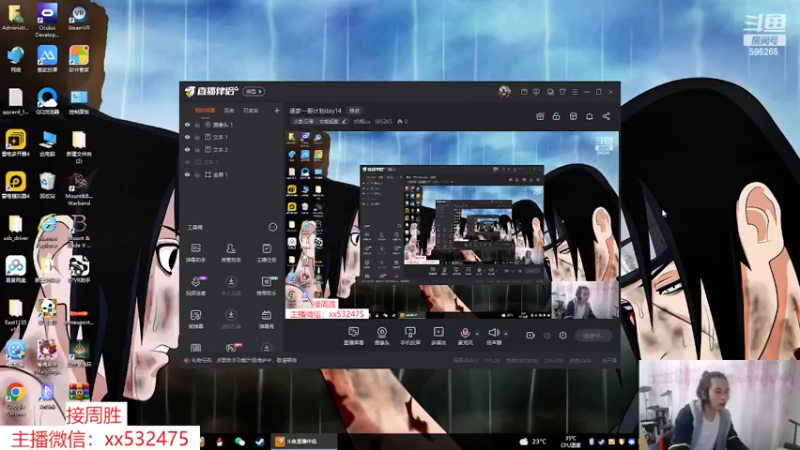Edit the stream category with the pencil icon

pos(344,121)
